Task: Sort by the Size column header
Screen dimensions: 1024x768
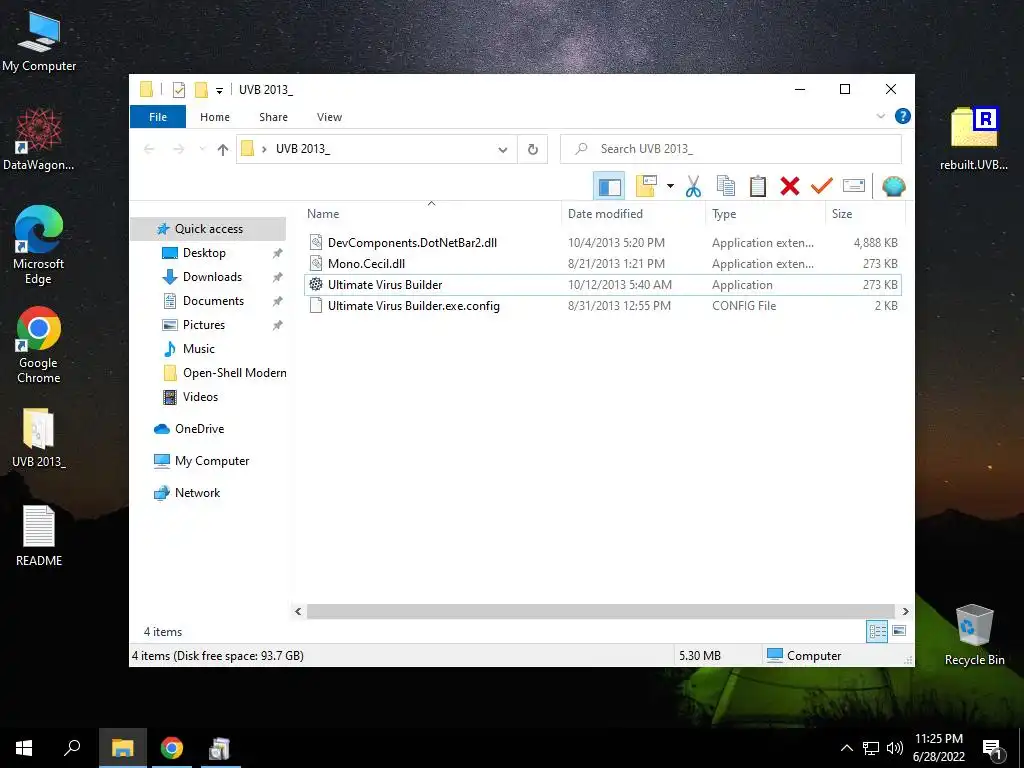Action: (x=865, y=214)
